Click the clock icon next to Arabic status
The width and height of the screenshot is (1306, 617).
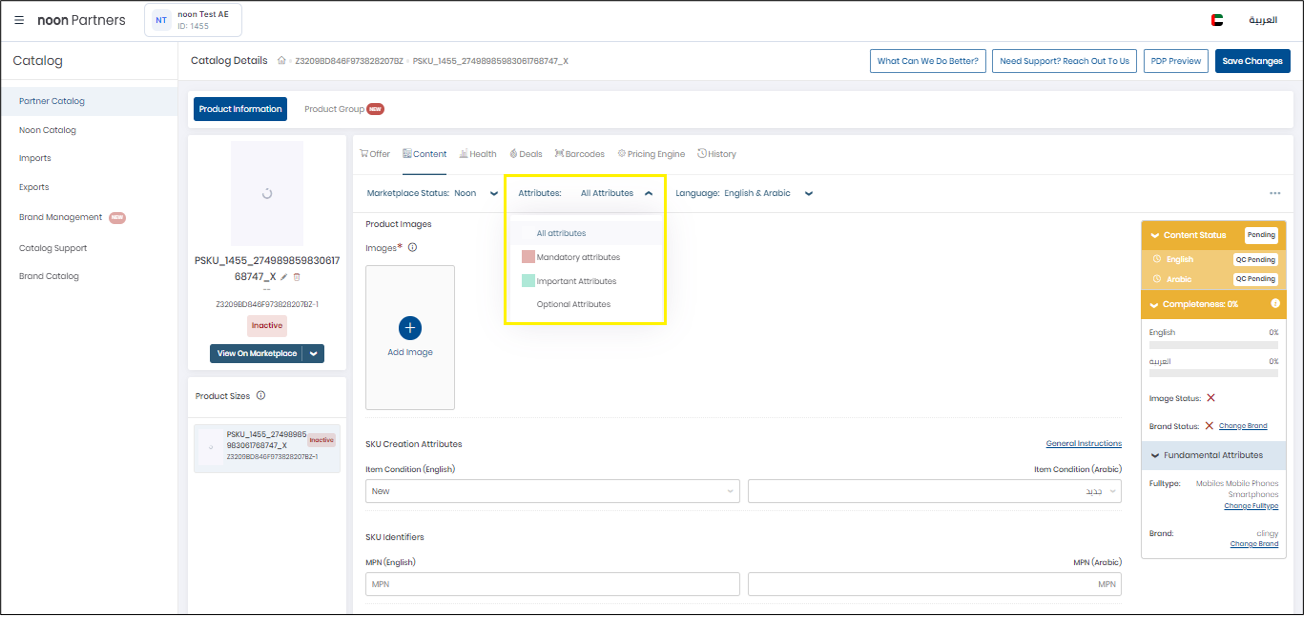(x=1157, y=279)
